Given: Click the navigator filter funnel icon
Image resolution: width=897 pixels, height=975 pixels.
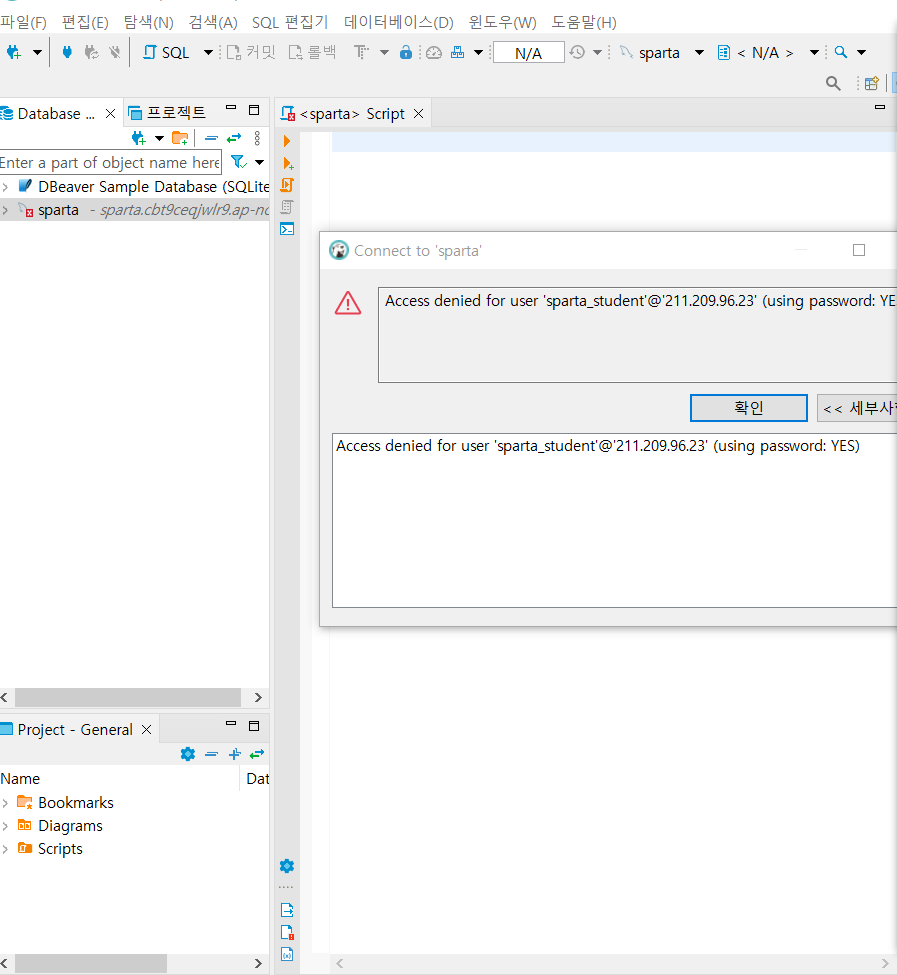Looking at the screenshot, I should click(239, 163).
